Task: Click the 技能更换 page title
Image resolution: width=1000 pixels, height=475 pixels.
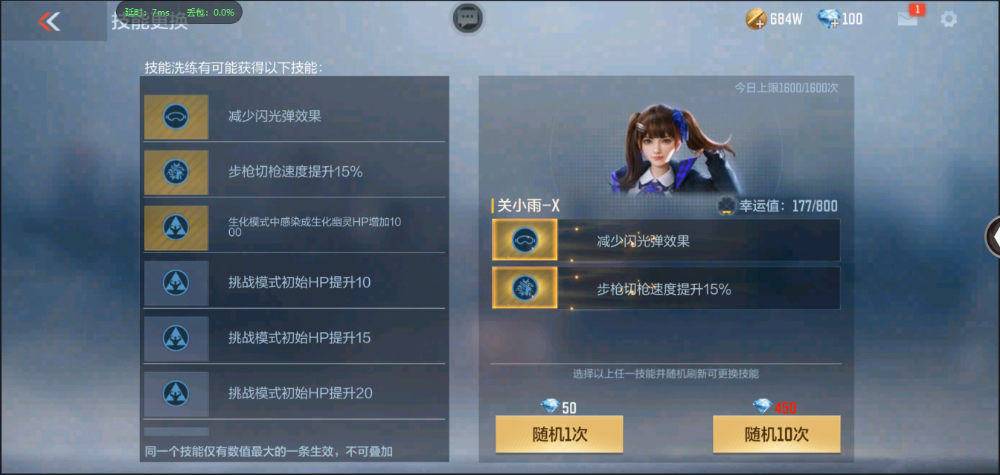Action: tap(150, 22)
